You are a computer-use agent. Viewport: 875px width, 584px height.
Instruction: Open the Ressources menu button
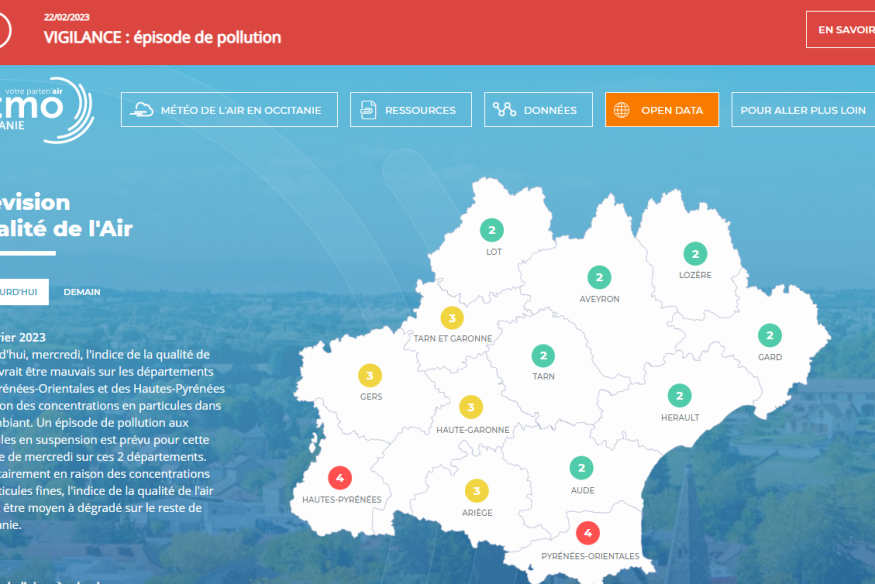410,110
